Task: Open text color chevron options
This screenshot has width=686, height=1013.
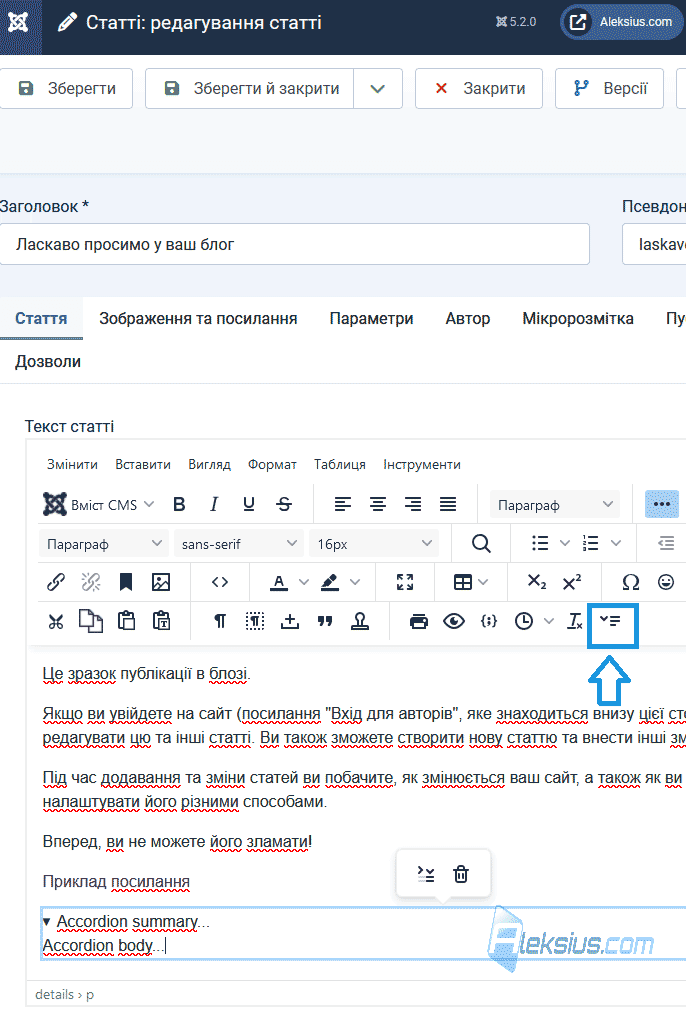Action: click(x=304, y=582)
